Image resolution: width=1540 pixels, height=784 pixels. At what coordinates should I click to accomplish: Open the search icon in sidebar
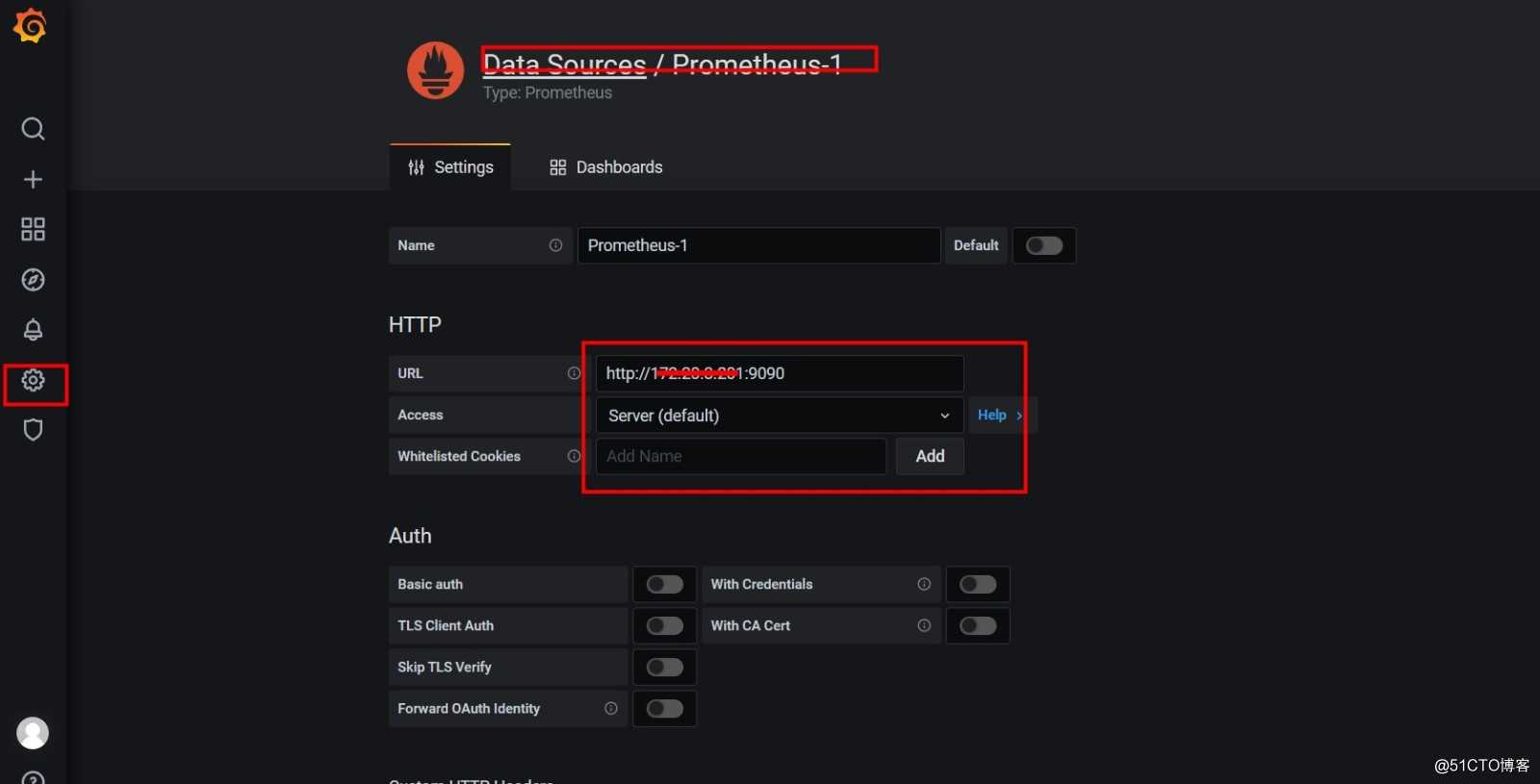click(33, 129)
